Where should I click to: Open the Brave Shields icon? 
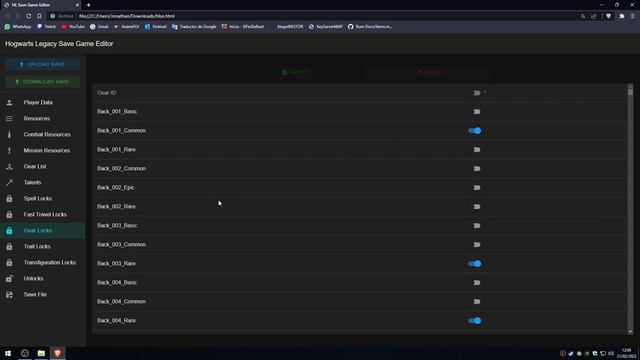[x=609, y=16]
